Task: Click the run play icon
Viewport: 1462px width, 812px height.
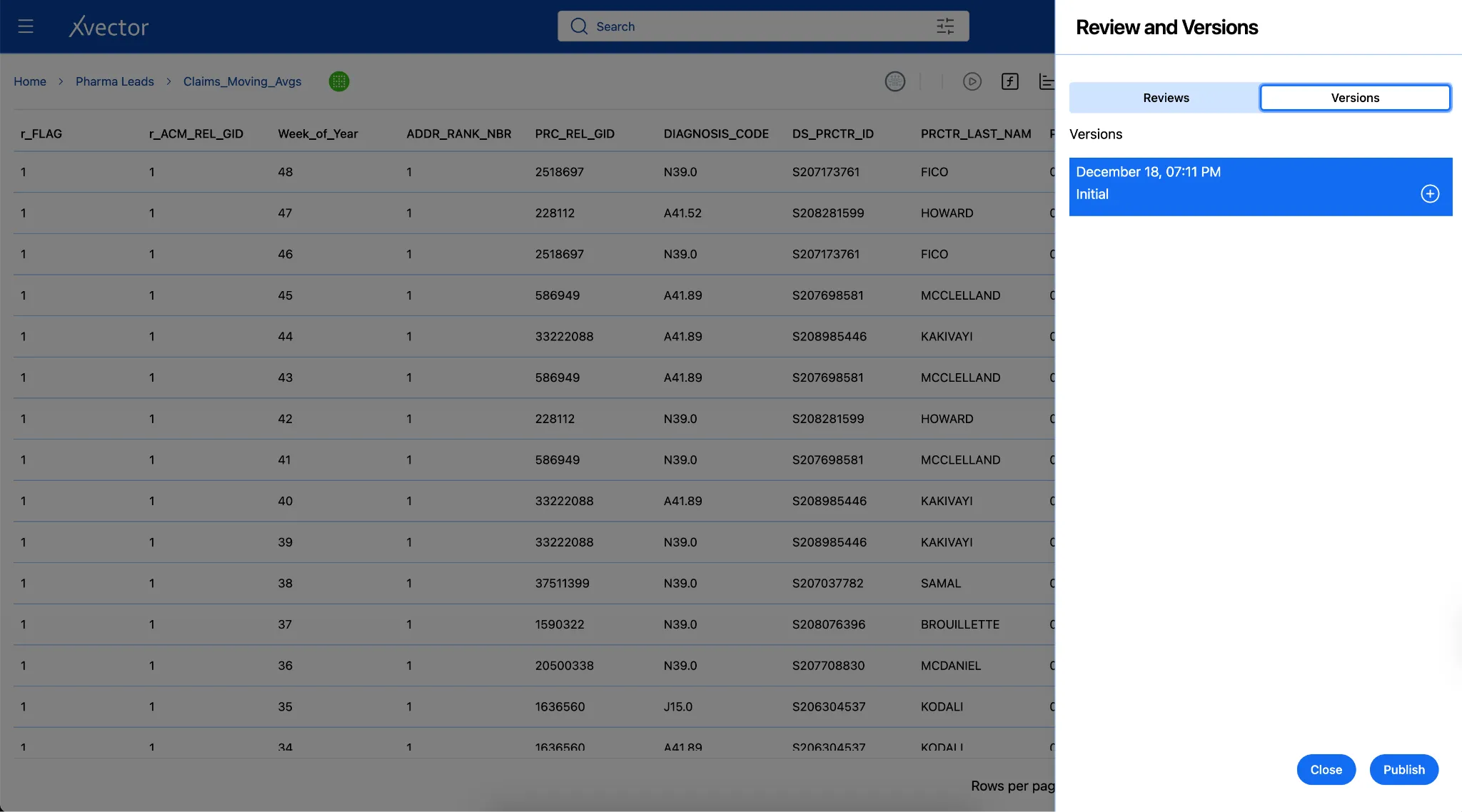Action: coord(972,81)
